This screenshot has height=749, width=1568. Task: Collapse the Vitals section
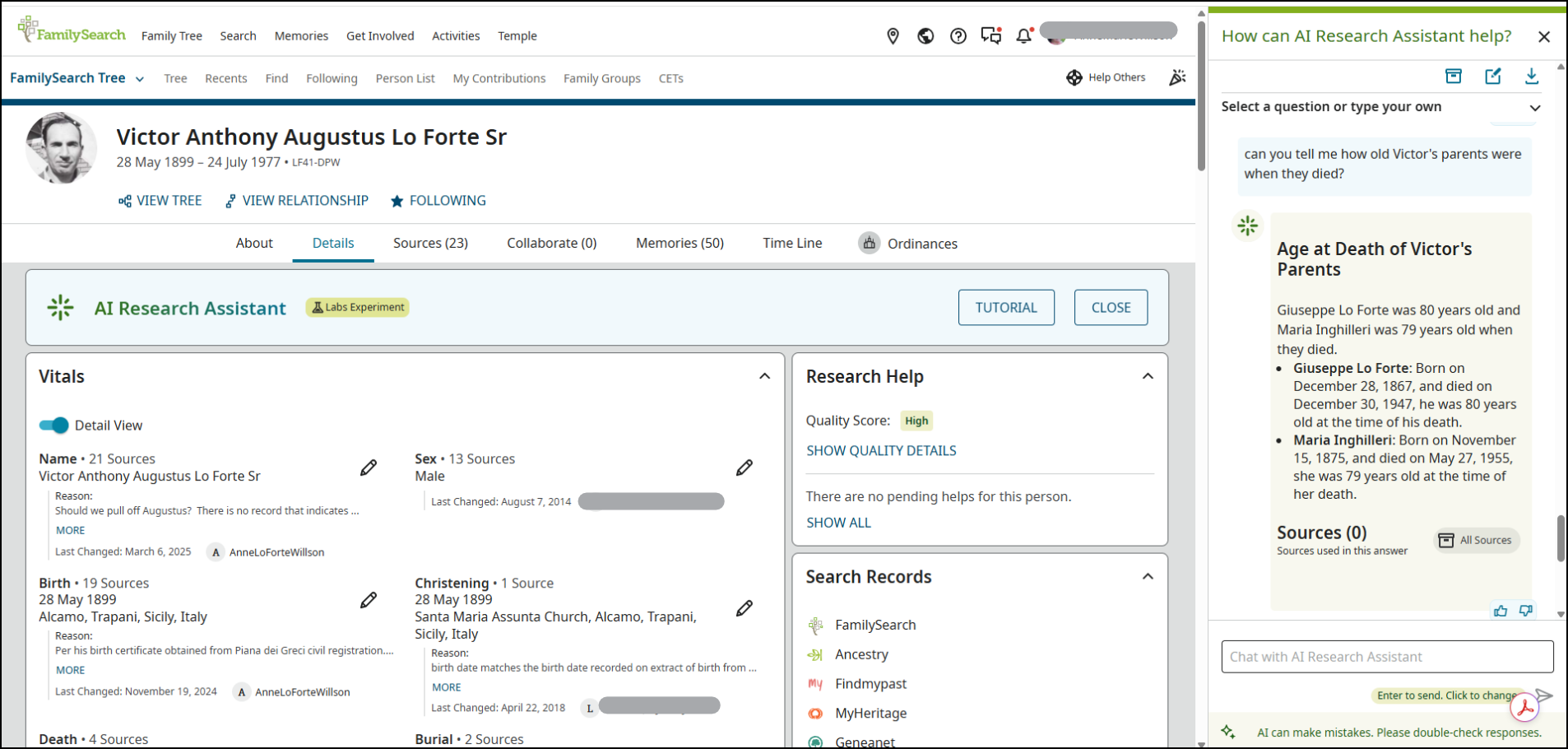[764, 376]
